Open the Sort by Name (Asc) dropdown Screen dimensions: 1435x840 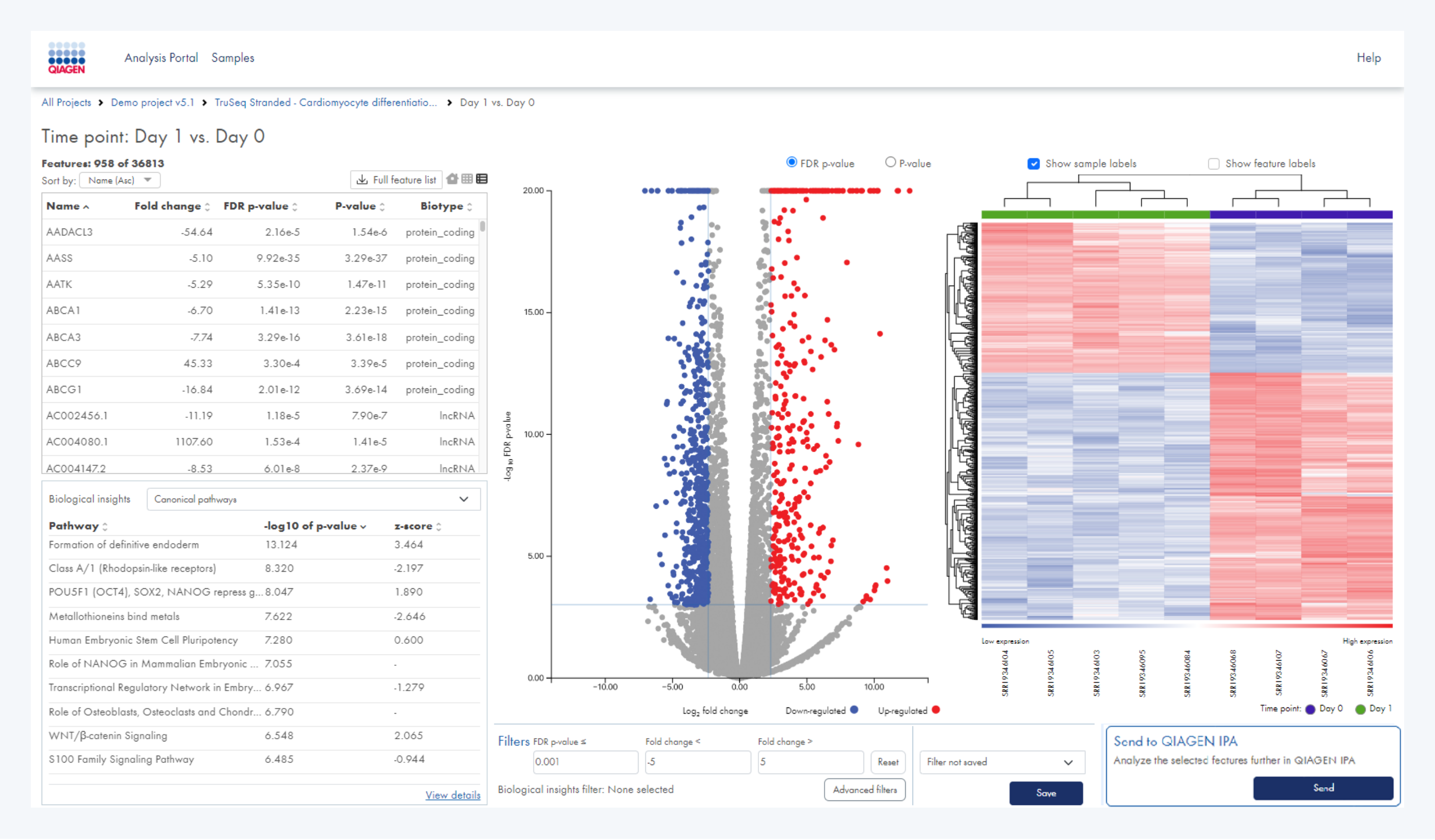pos(120,180)
